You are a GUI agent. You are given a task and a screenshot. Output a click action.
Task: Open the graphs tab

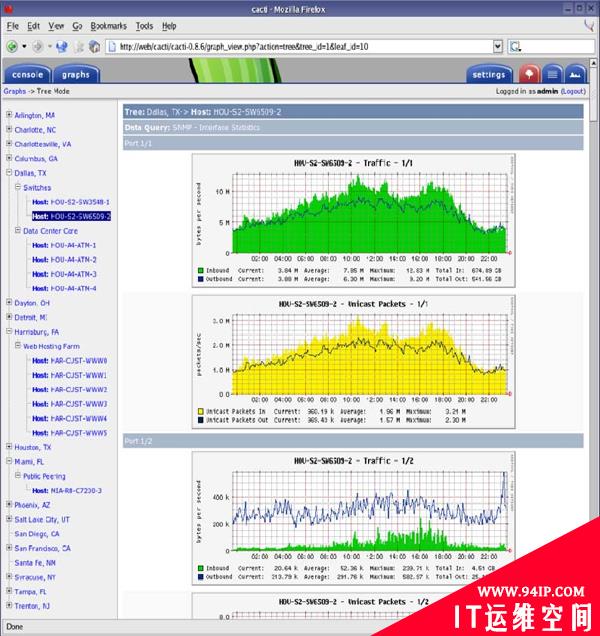pyautogui.click(x=76, y=75)
